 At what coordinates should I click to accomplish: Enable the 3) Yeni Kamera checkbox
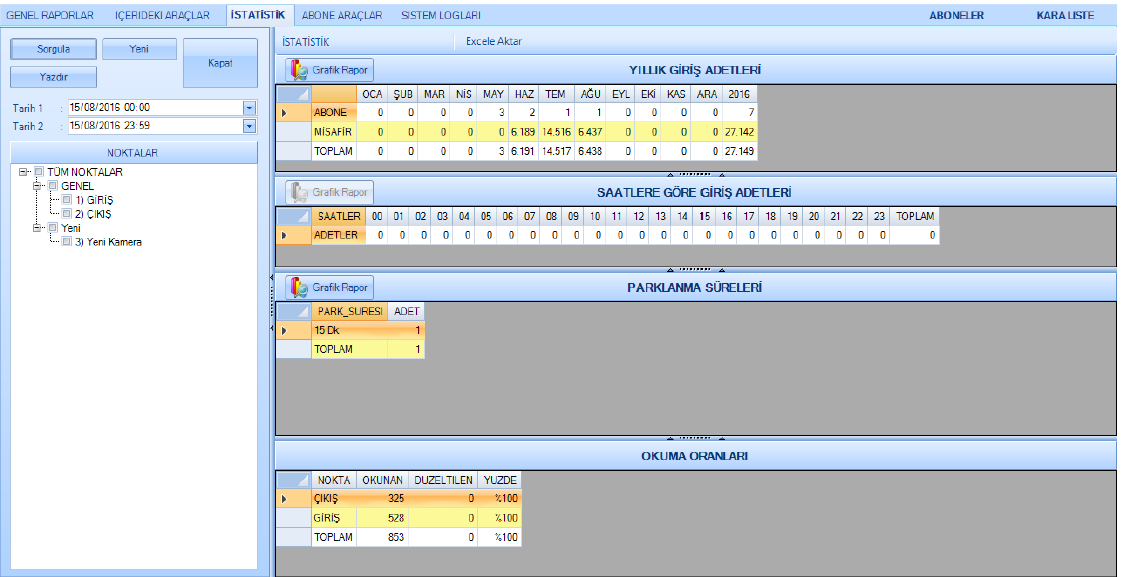click(68, 241)
